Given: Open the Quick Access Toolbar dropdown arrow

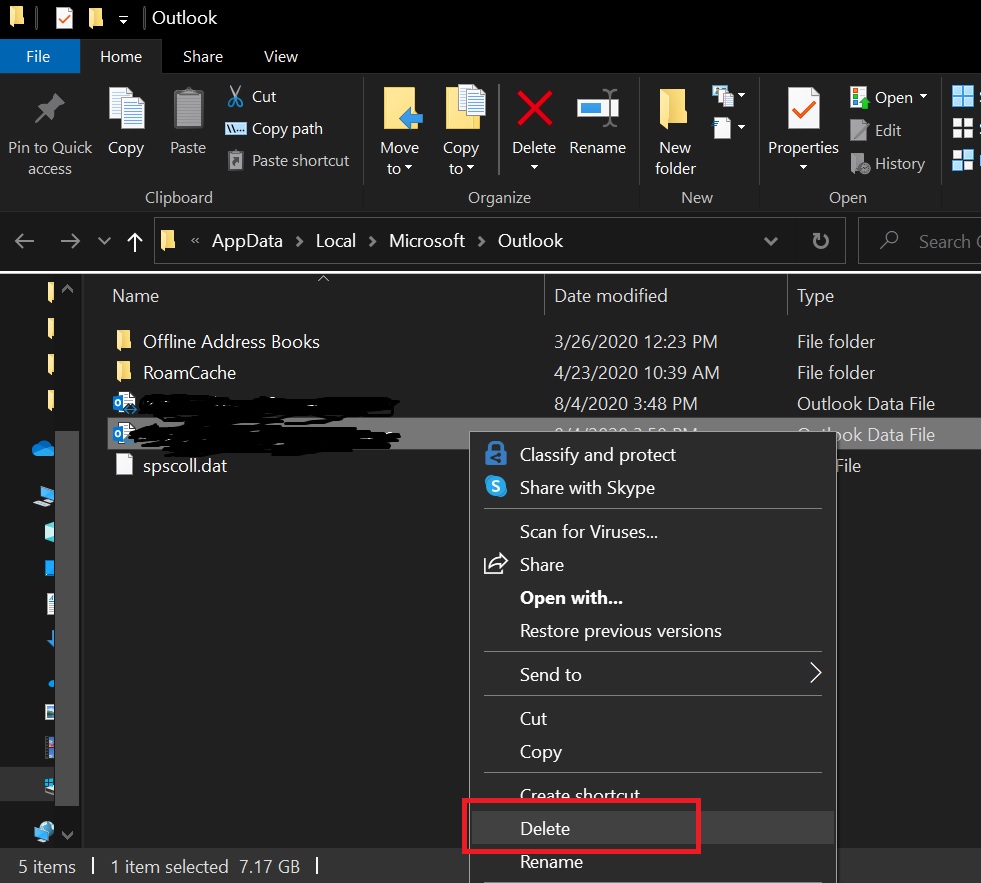Looking at the screenshot, I should point(122,17).
